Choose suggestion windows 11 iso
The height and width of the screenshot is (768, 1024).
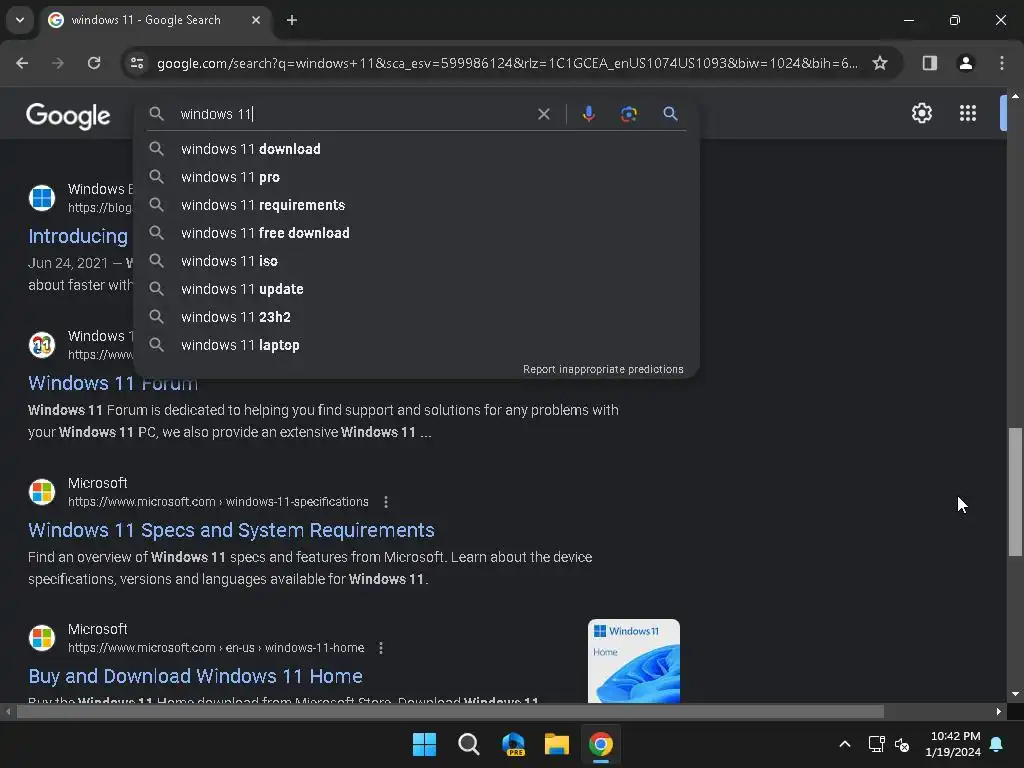[x=417, y=261]
